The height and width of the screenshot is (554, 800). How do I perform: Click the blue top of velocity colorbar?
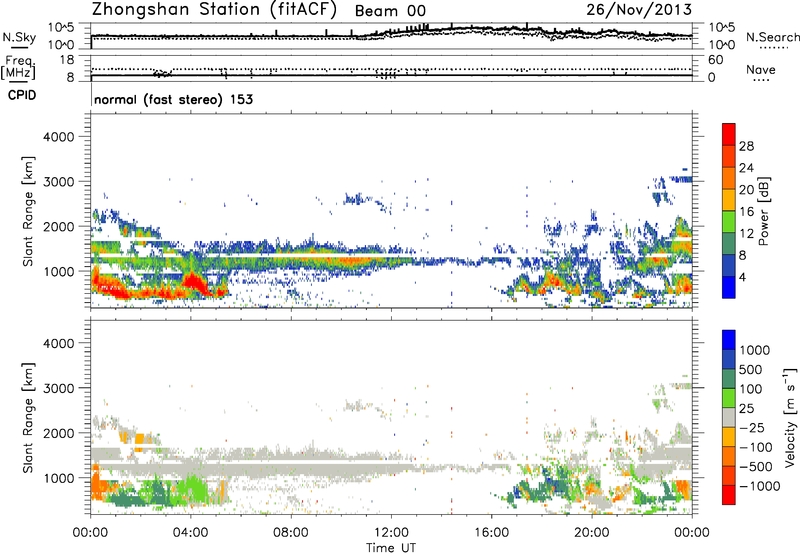tap(729, 340)
